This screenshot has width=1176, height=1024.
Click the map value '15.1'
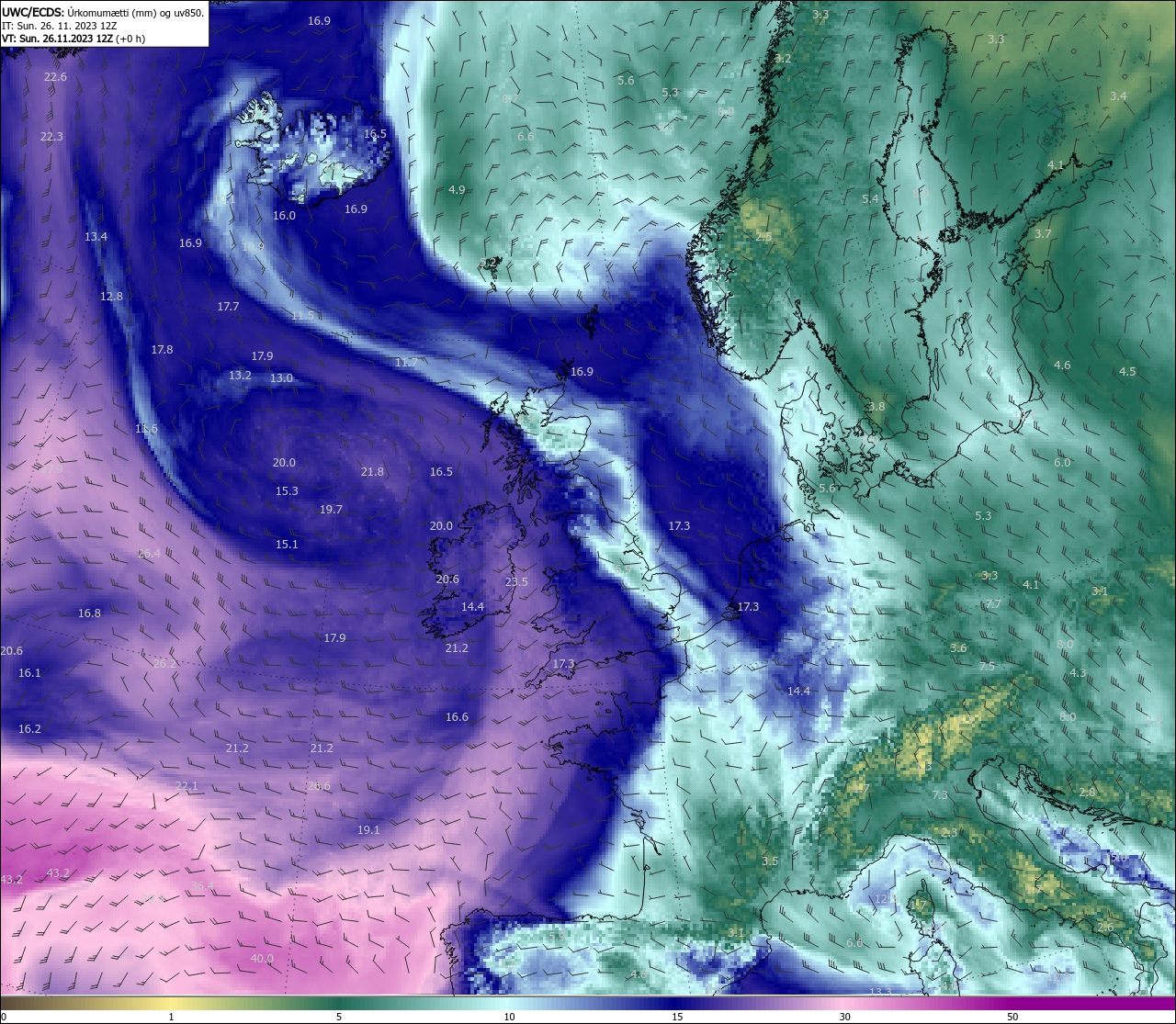(x=287, y=545)
